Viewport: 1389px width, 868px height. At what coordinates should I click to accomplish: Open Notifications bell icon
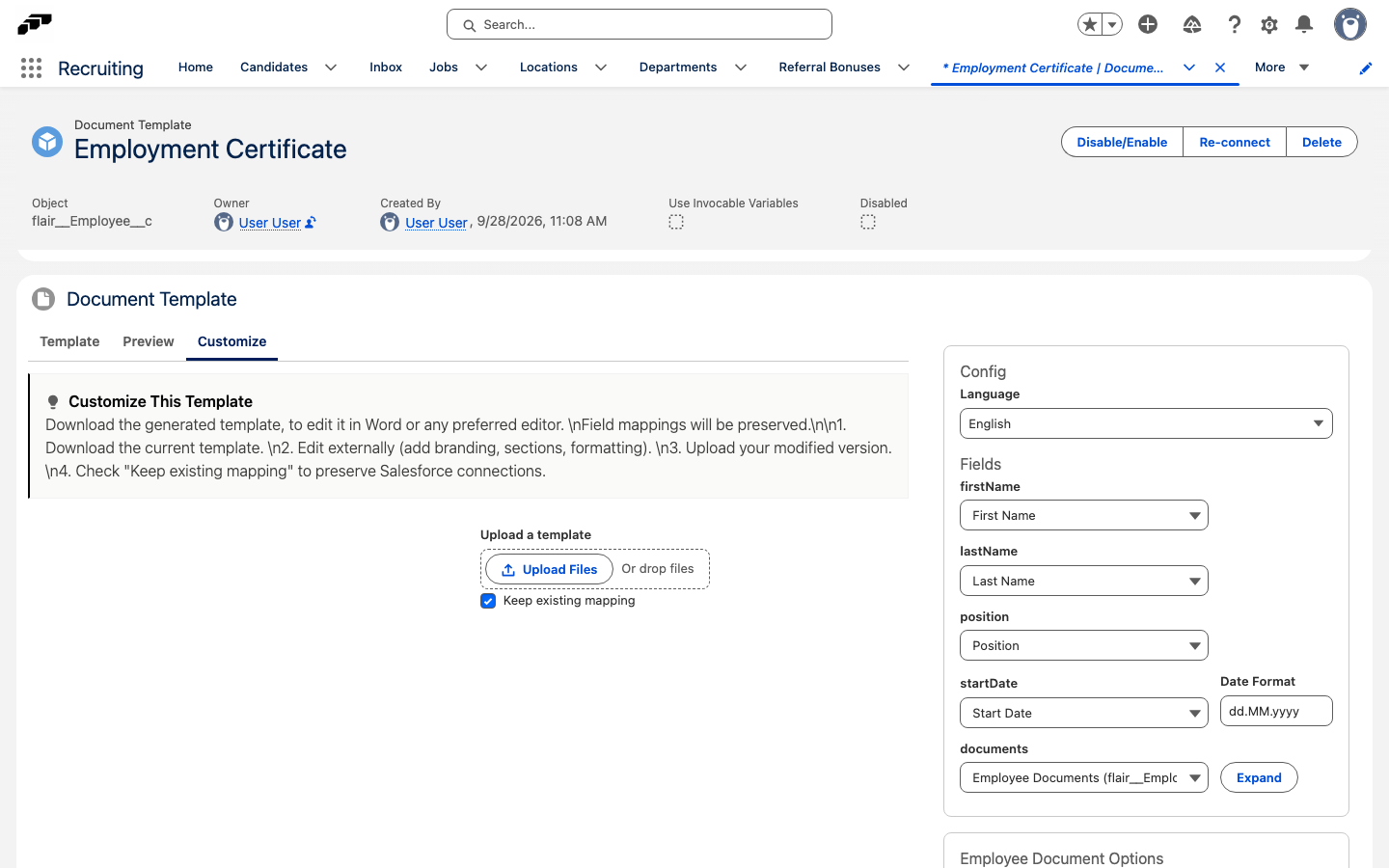click(1304, 24)
